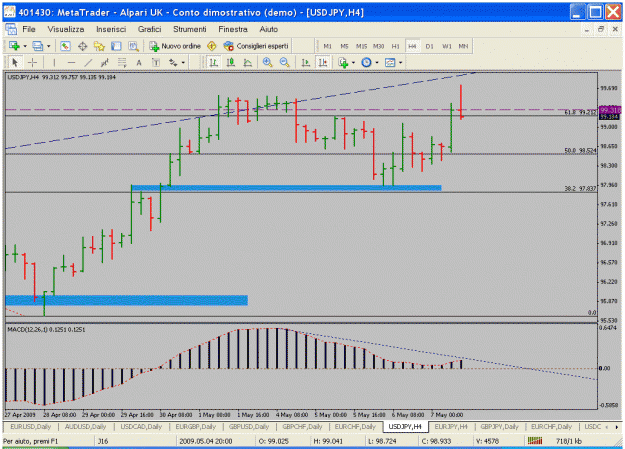Open the Strumenti menu
The width and height of the screenshot is (625, 449).
(190, 30)
